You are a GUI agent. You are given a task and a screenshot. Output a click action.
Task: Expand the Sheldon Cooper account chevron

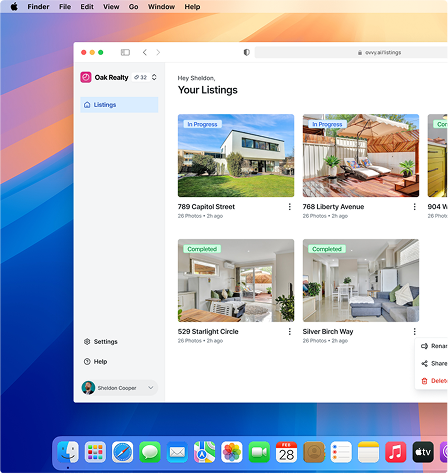click(x=151, y=388)
